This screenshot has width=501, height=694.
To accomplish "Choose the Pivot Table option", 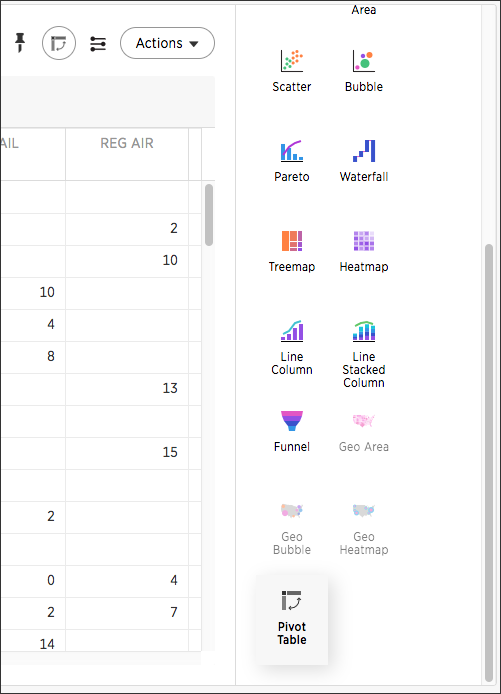I will 292,620.
